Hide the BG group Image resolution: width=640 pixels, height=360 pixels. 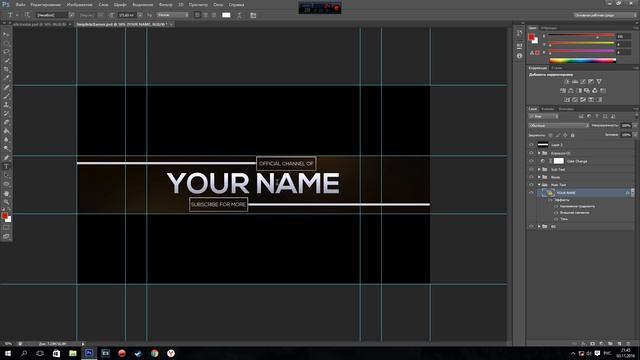pos(531,226)
